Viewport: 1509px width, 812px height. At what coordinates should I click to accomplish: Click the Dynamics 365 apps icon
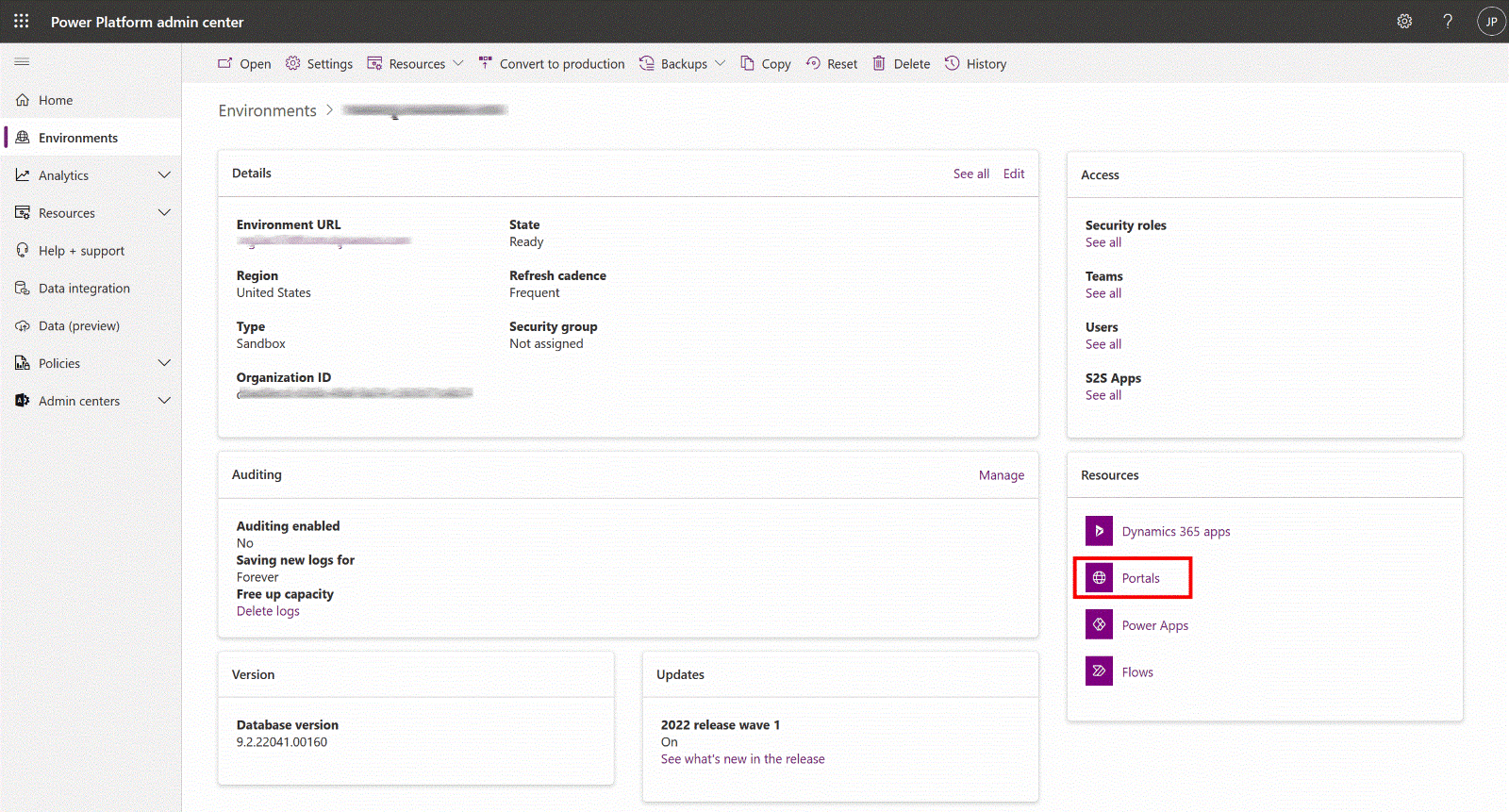[1099, 531]
